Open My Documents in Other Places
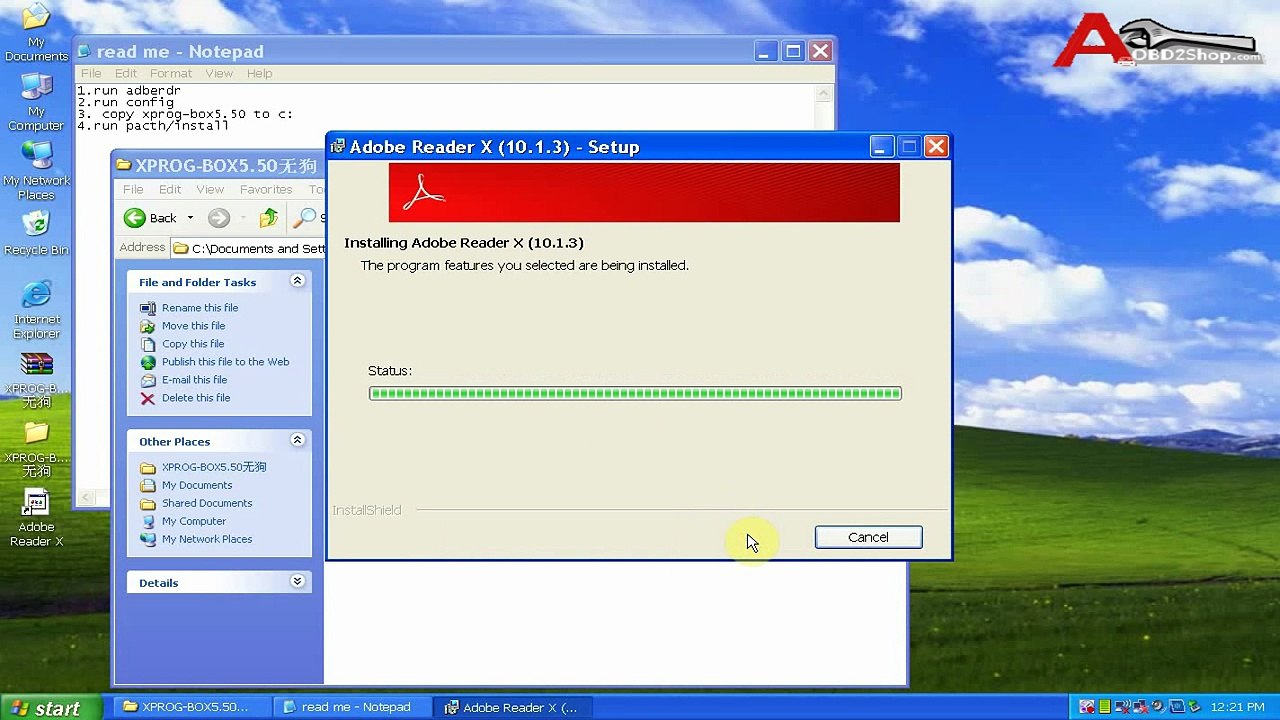Viewport: 1280px width, 720px height. (186, 485)
